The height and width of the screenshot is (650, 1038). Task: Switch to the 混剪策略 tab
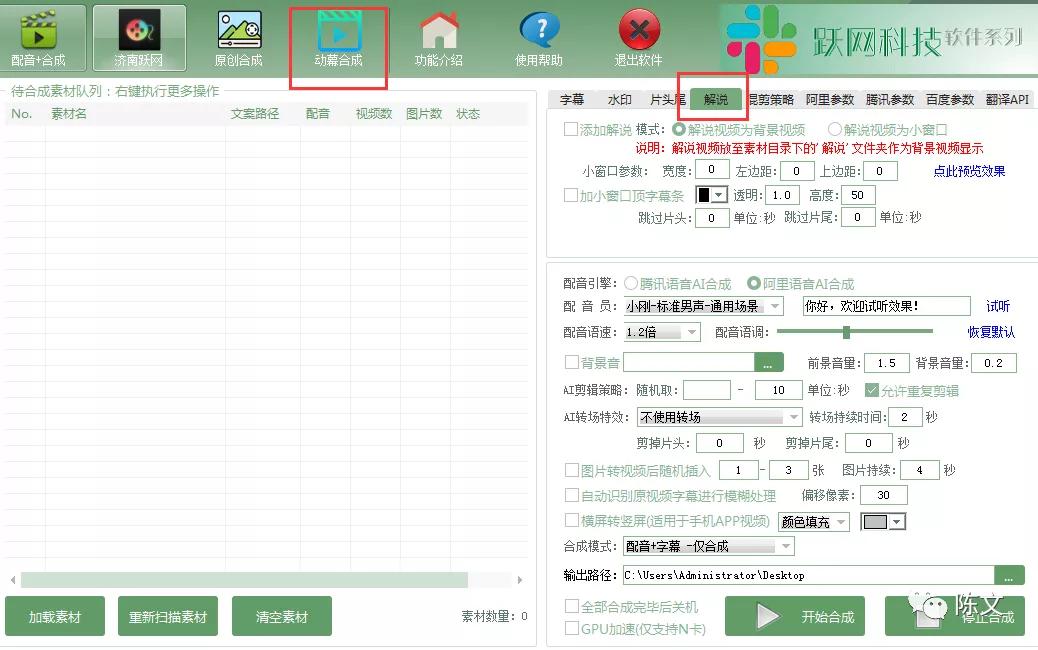coord(771,99)
